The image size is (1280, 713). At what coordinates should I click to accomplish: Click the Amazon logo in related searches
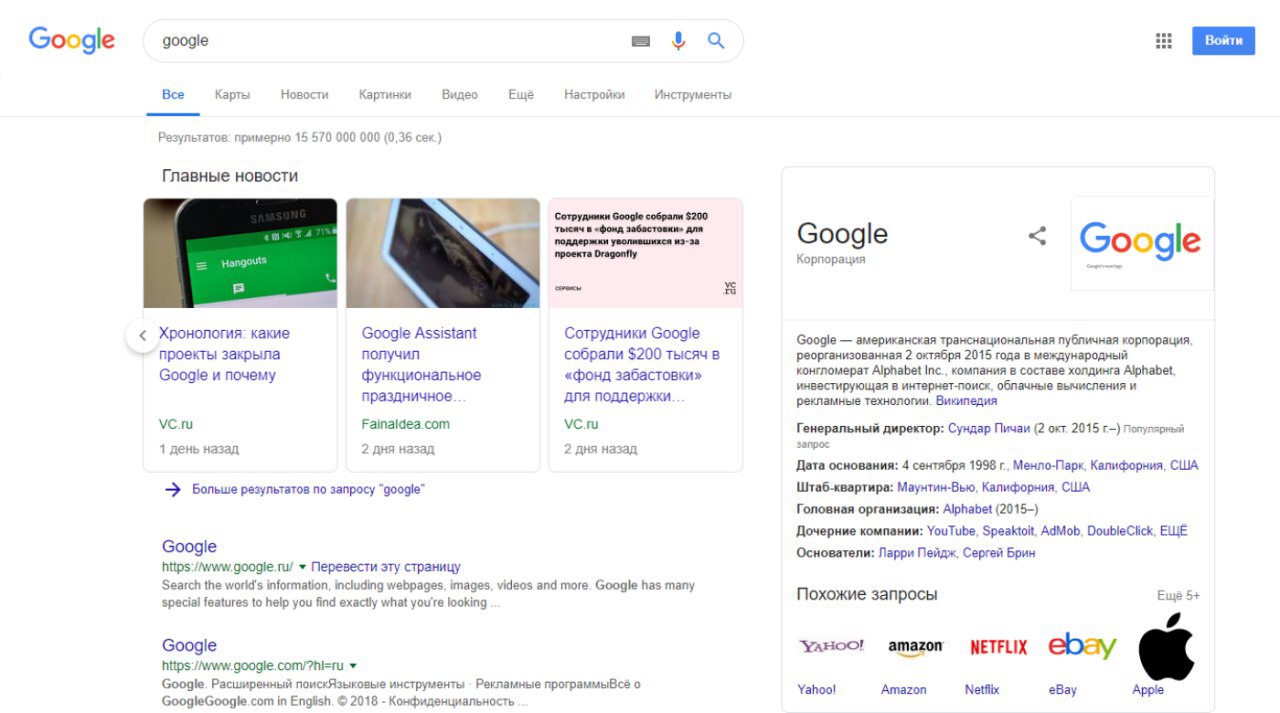coord(915,647)
